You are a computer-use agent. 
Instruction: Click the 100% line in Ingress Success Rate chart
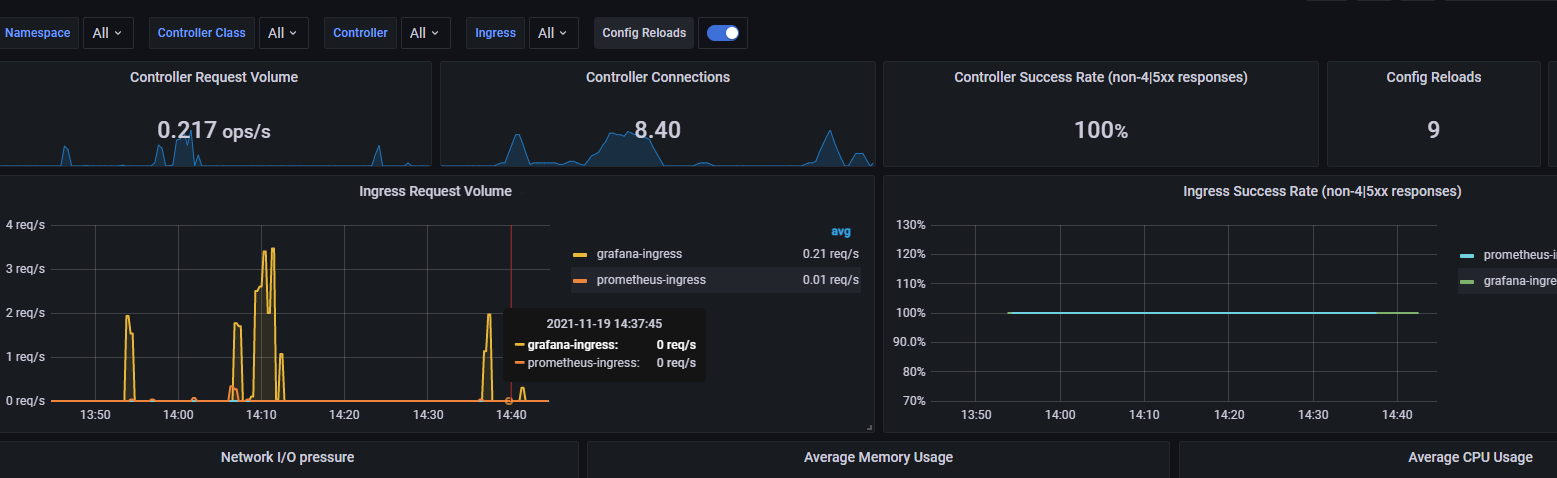click(1213, 313)
